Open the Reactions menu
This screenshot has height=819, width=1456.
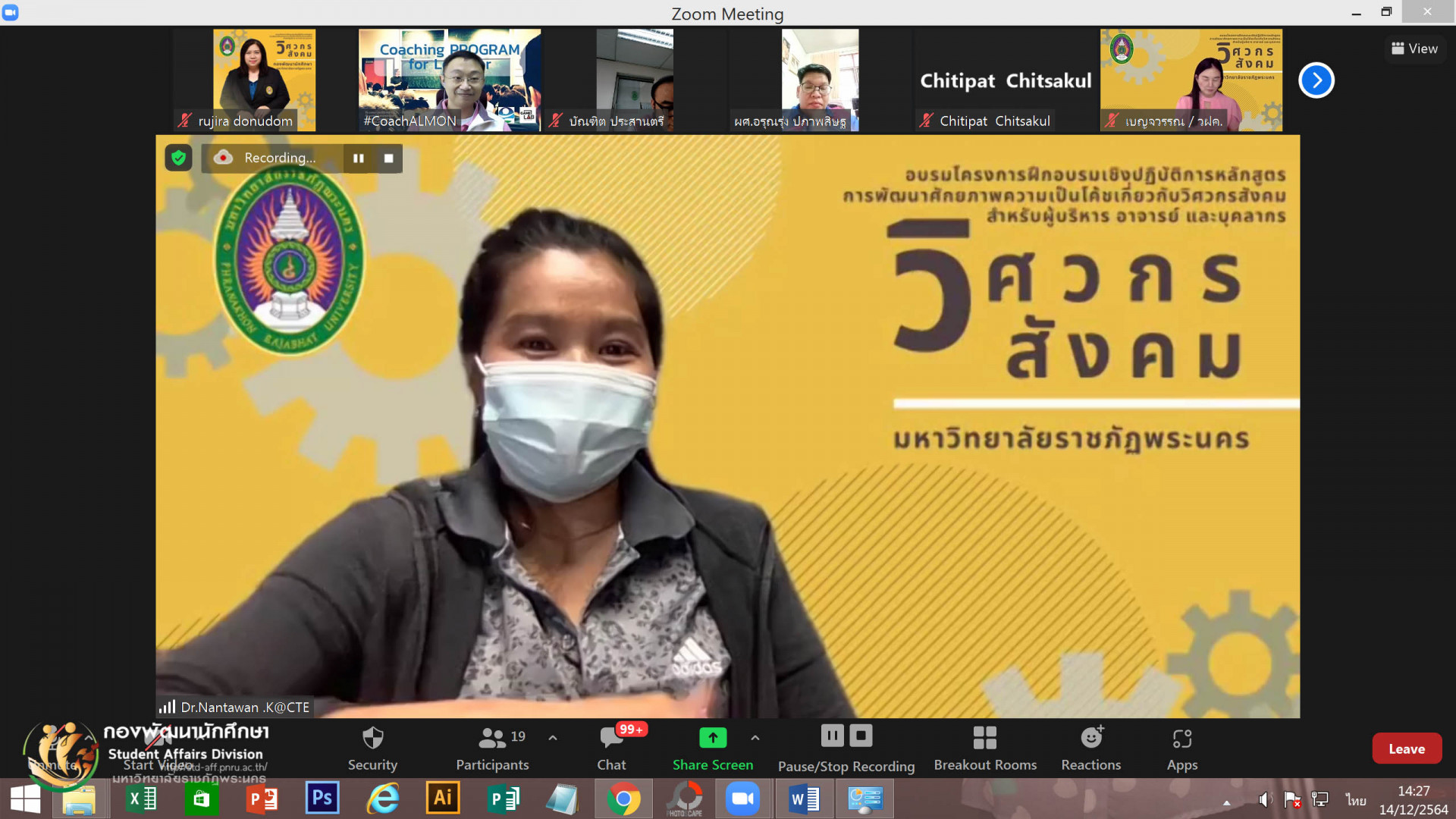coord(1090,748)
